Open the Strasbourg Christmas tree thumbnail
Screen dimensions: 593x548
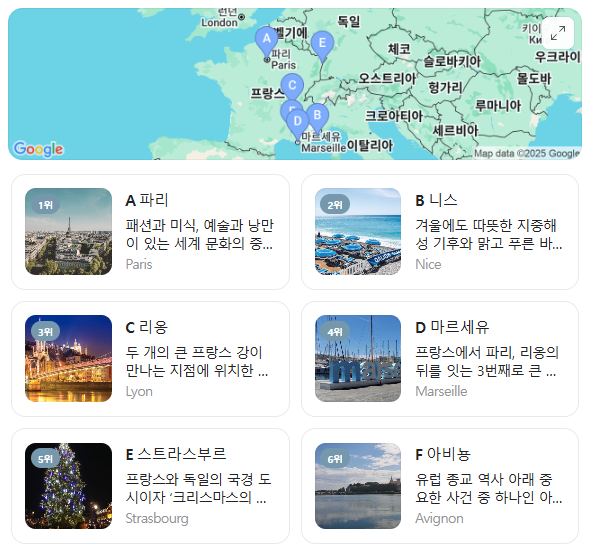pos(68,486)
